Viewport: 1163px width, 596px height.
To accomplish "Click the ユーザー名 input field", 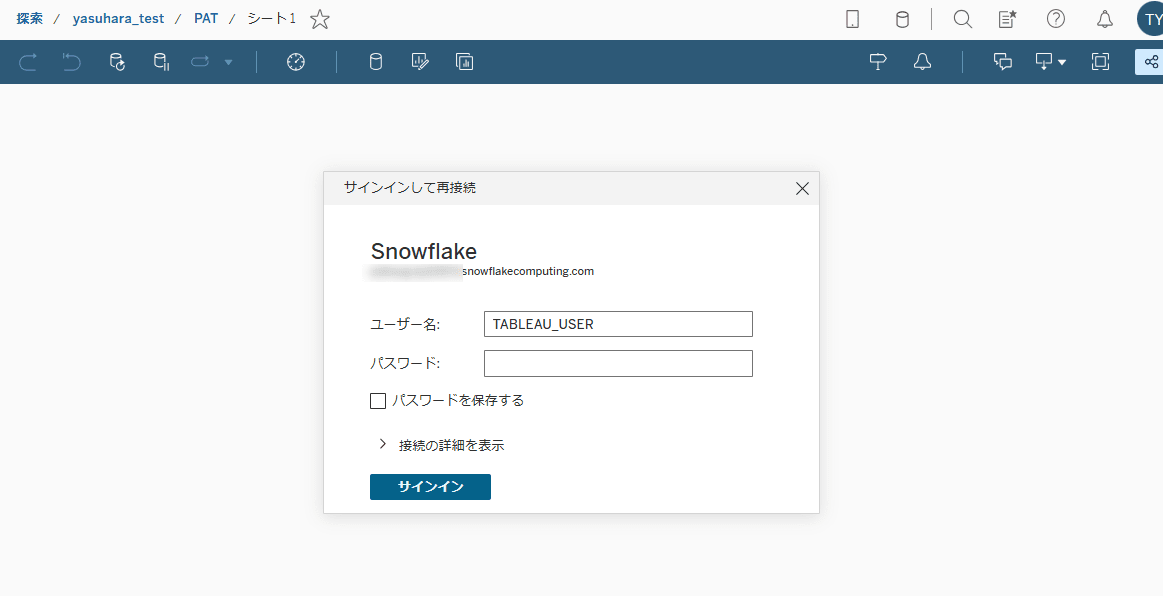I will 618,325.
